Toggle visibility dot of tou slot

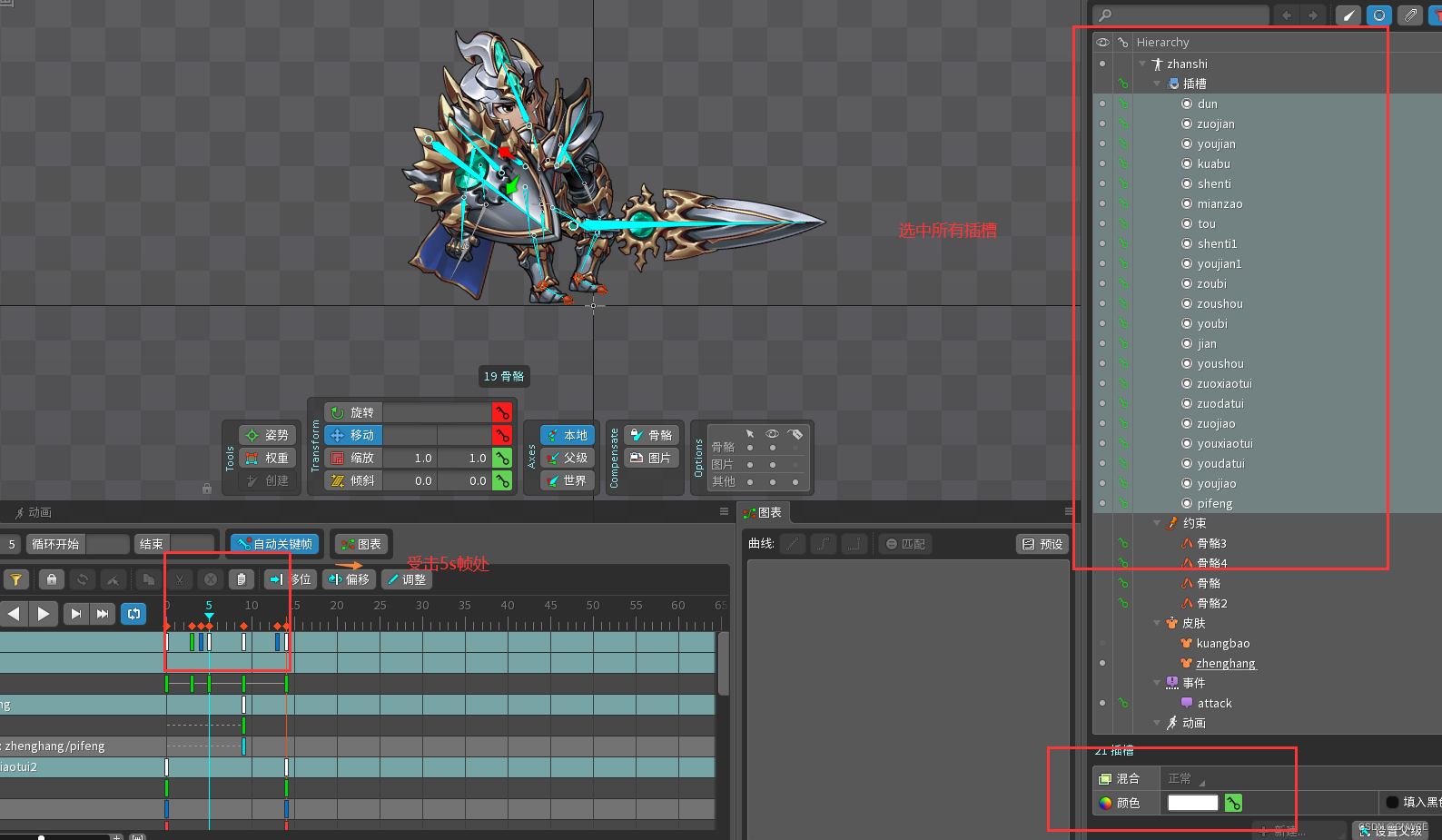point(1102,223)
